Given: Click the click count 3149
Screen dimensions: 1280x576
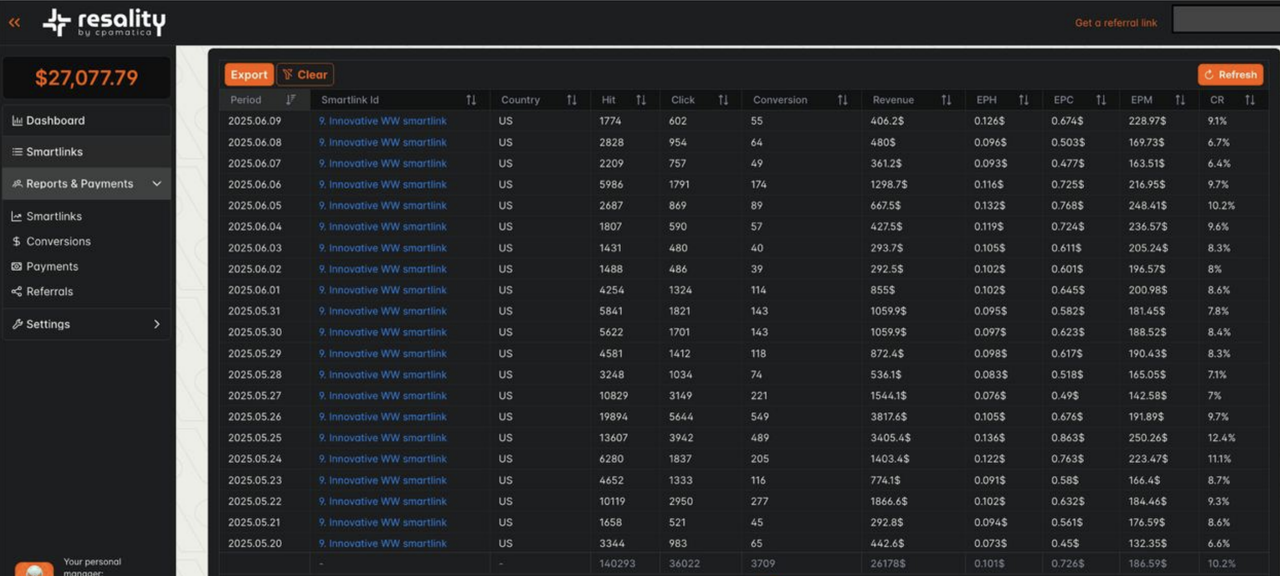Looking at the screenshot, I should pos(682,396).
